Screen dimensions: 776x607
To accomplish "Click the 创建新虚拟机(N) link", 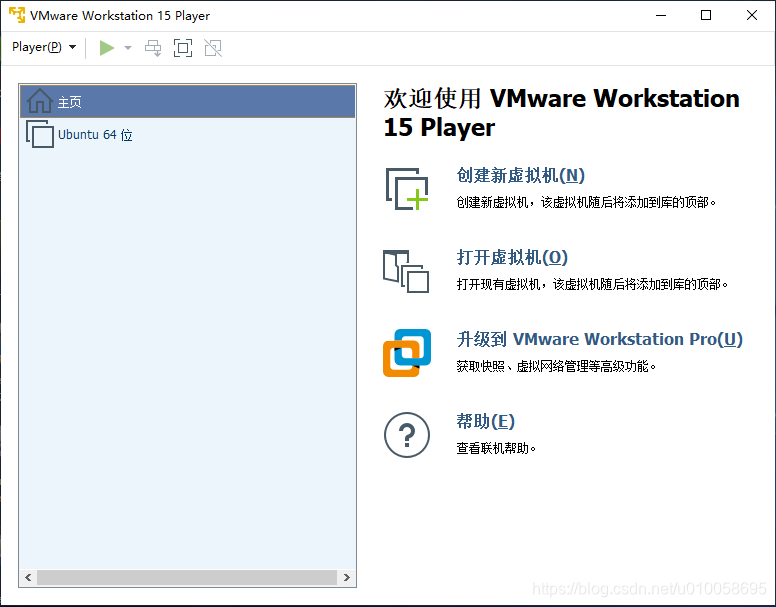I will (x=520, y=175).
